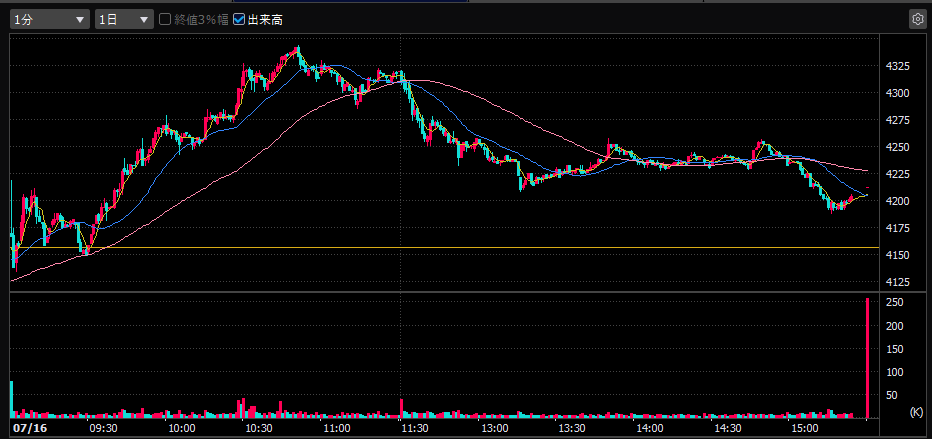
Task: Click the 150 volume axis label
Action: pyautogui.click(x=895, y=349)
